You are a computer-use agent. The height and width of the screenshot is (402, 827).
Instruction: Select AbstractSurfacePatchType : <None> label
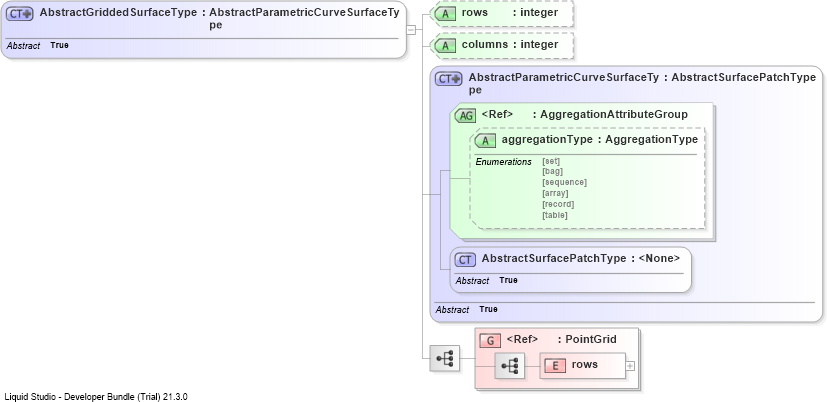pos(581,259)
